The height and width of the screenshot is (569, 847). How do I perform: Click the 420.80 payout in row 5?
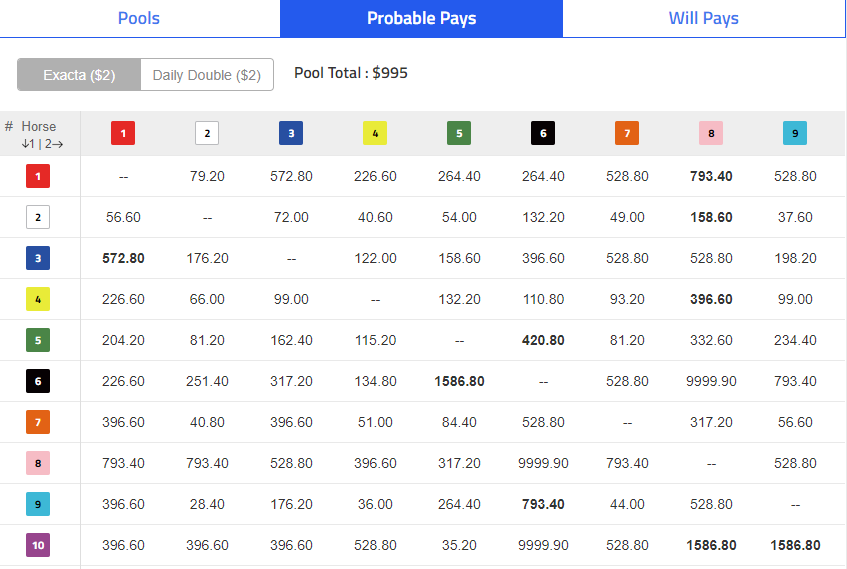tap(543, 340)
